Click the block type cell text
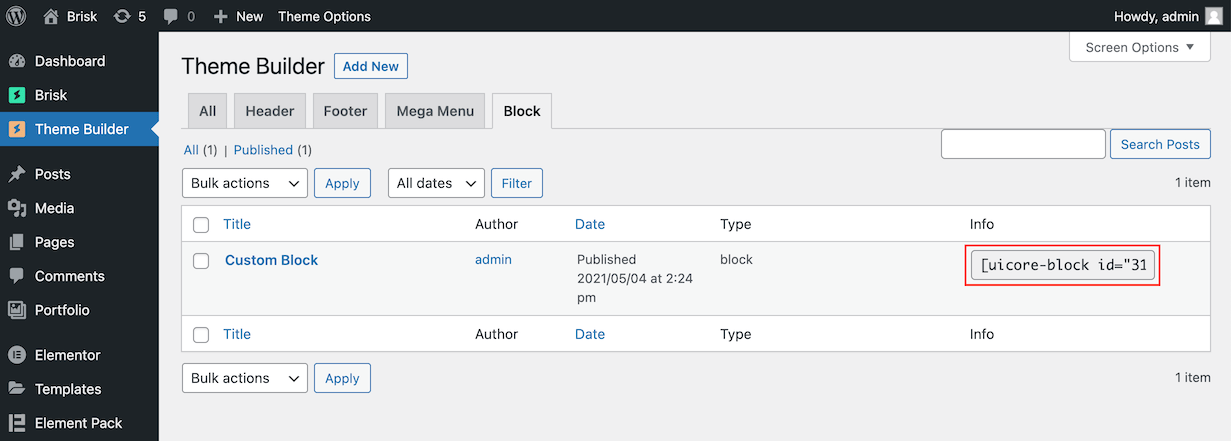 (x=736, y=259)
